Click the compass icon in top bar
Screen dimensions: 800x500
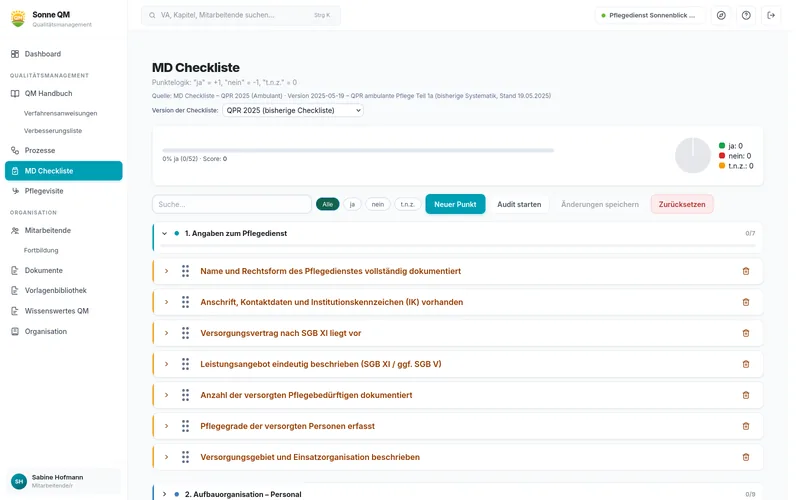click(x=721, y=15)
